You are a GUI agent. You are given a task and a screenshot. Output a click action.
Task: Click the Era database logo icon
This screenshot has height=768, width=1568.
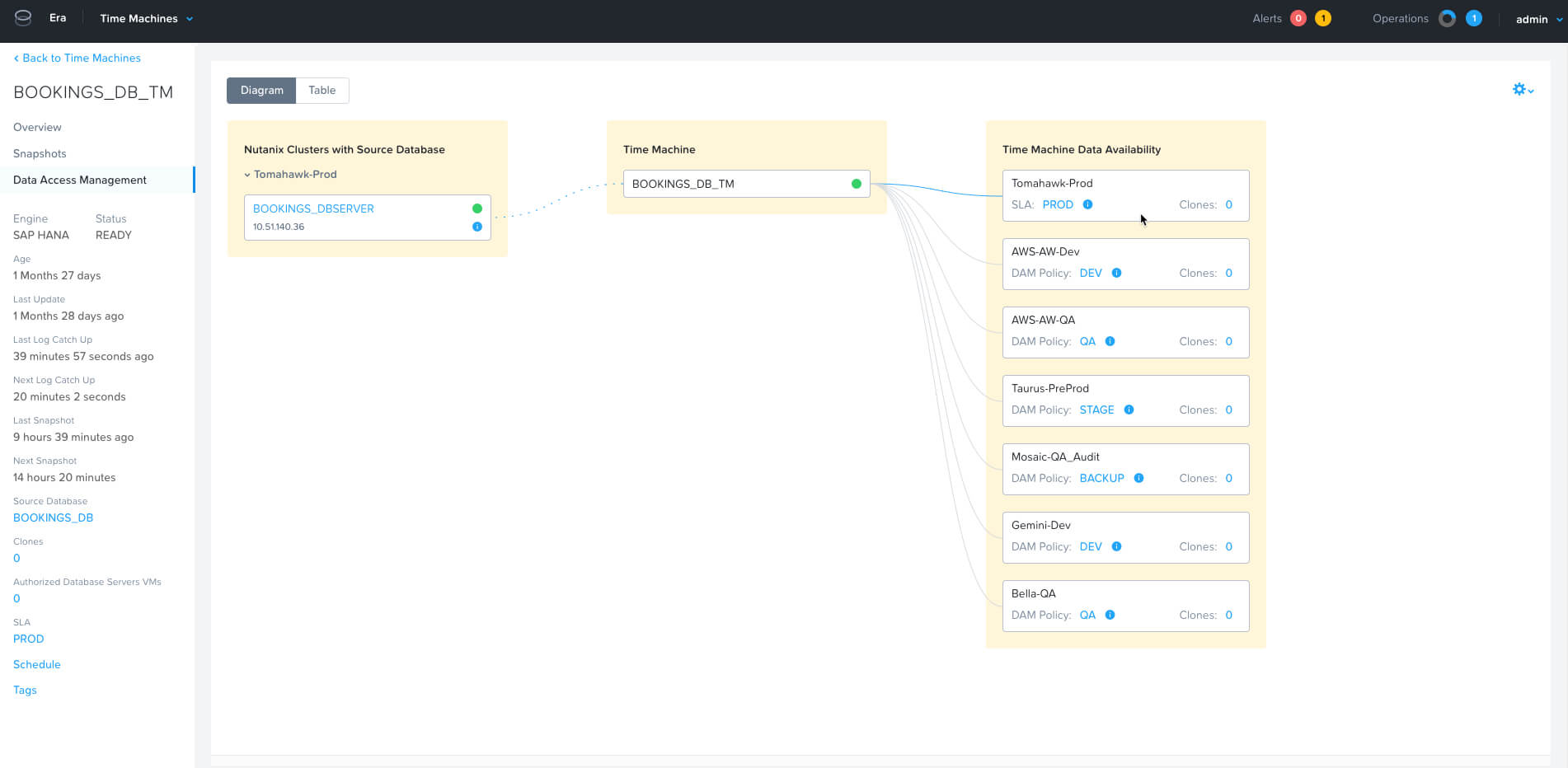[23, 18]
